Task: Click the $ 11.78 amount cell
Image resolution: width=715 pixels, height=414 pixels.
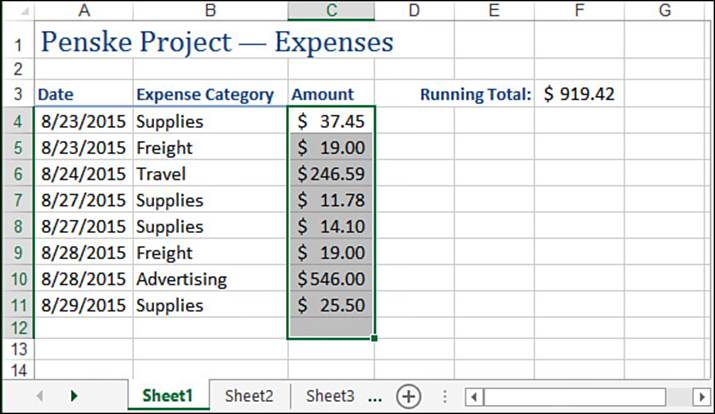Action: pyautogui.click(x=331, y=200)
